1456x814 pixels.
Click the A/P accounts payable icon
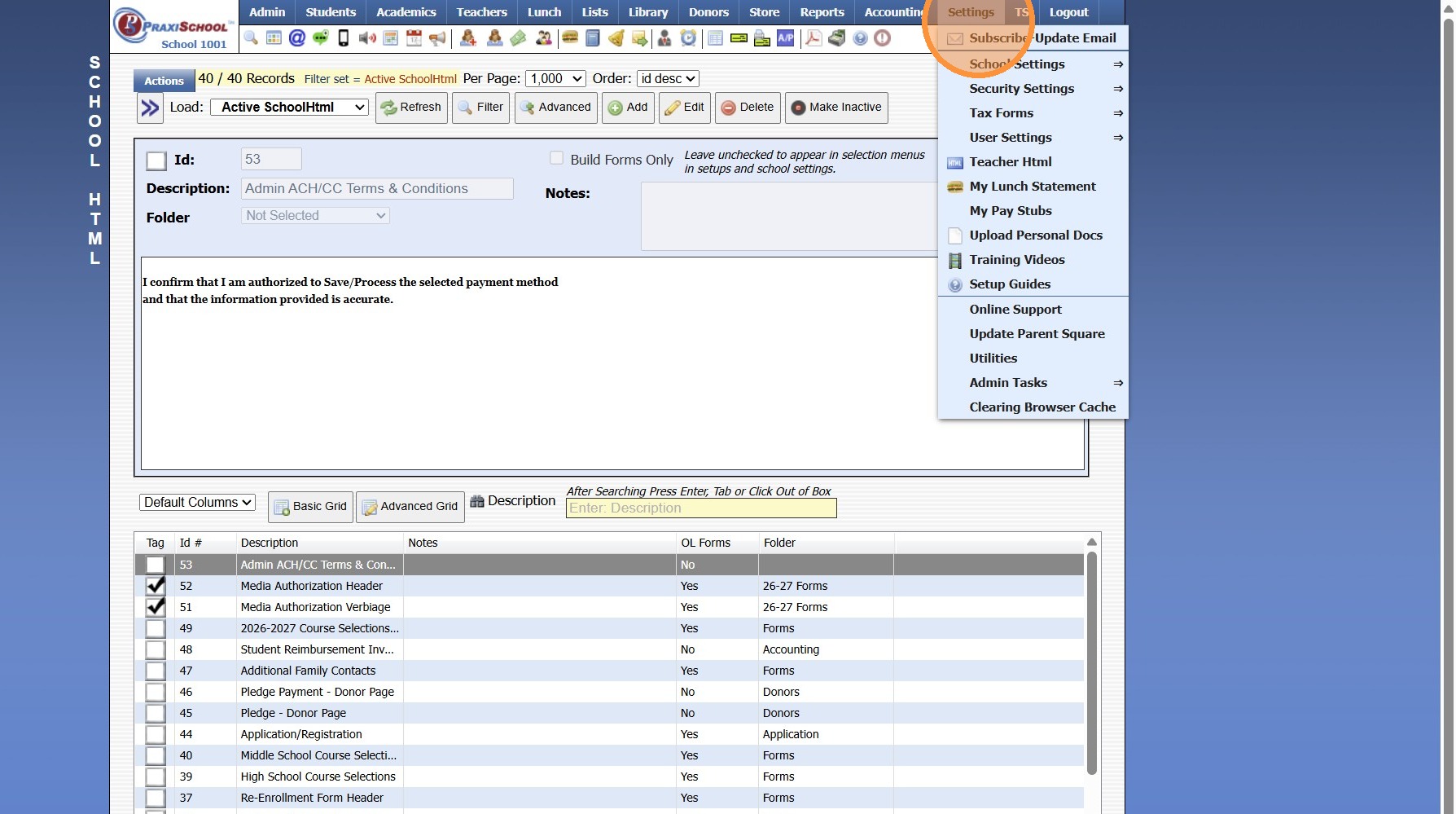785,38
